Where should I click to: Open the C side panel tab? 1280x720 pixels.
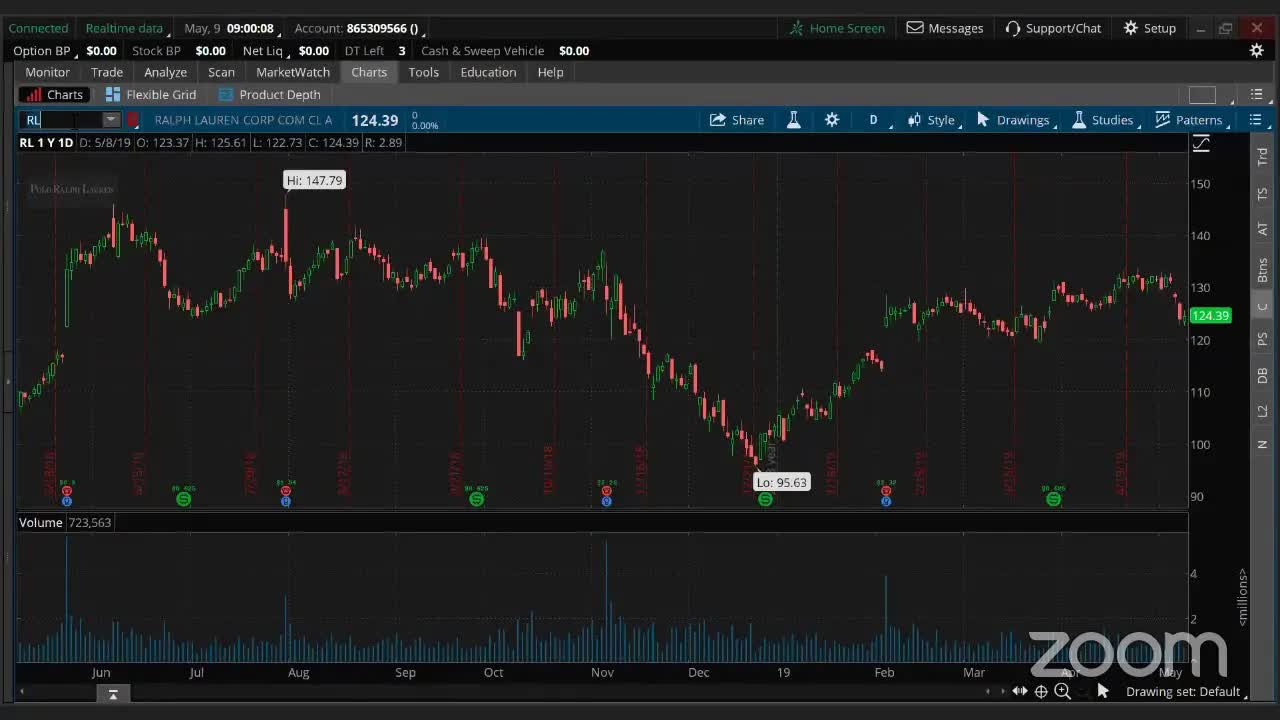(x=1262, y=307)
